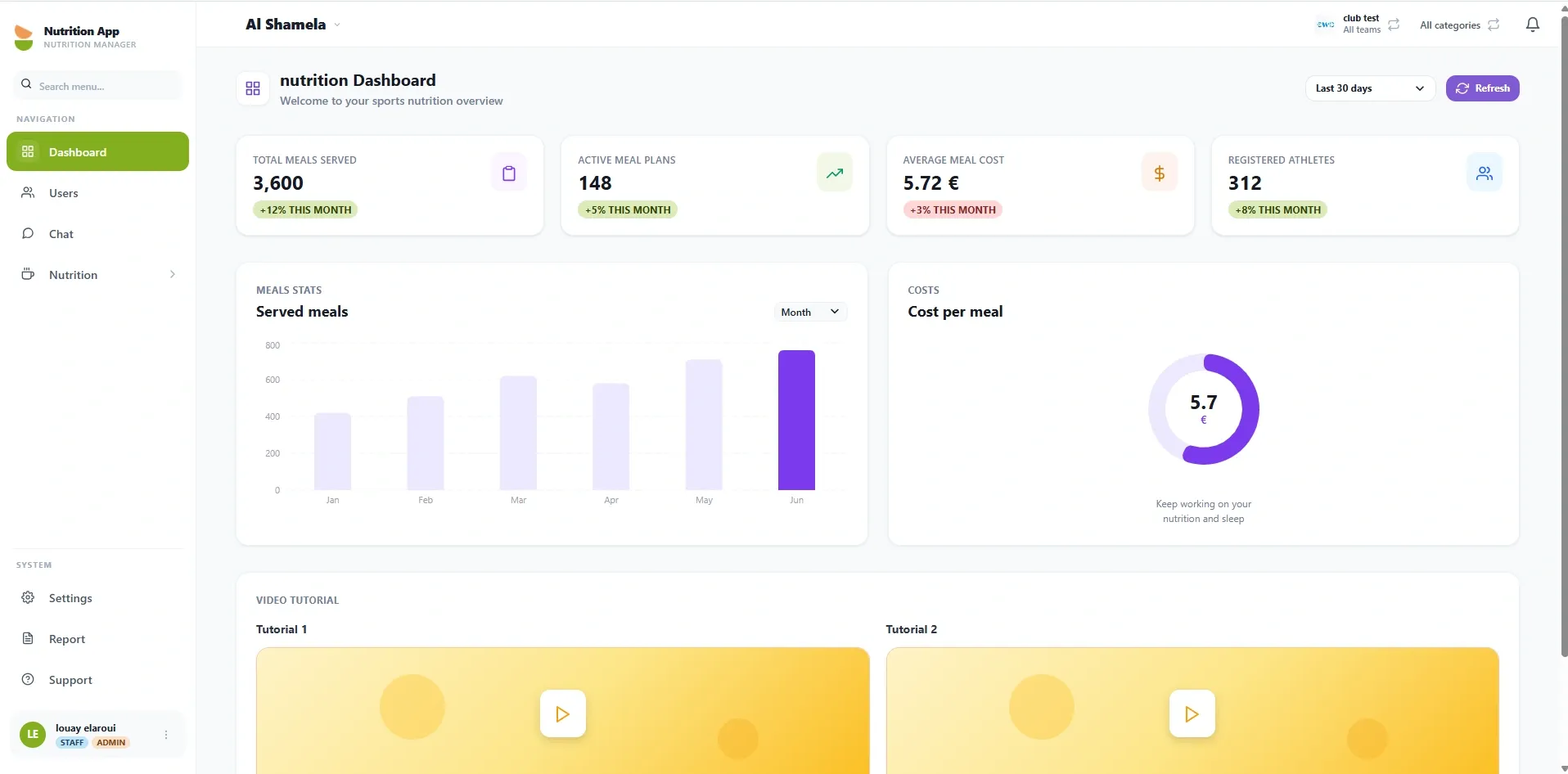Open the Last 30 days dropdown

coord(1370,88)
